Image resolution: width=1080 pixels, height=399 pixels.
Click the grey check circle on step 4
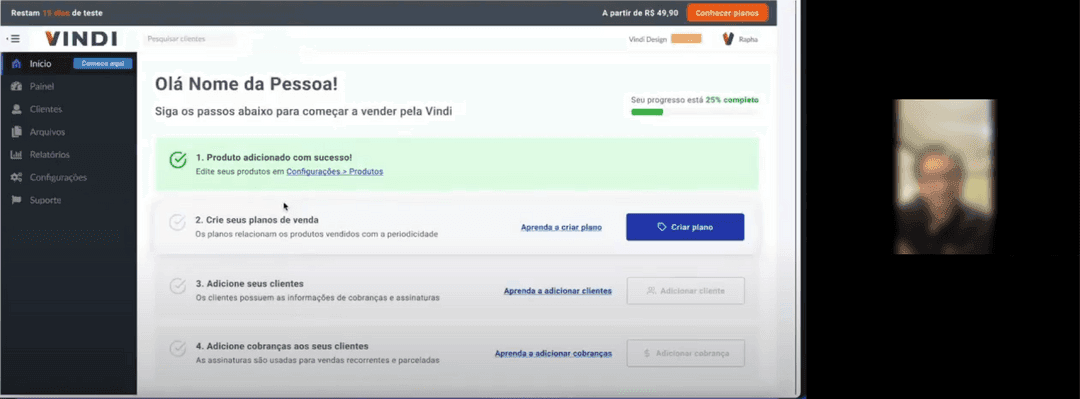[178, 349]
